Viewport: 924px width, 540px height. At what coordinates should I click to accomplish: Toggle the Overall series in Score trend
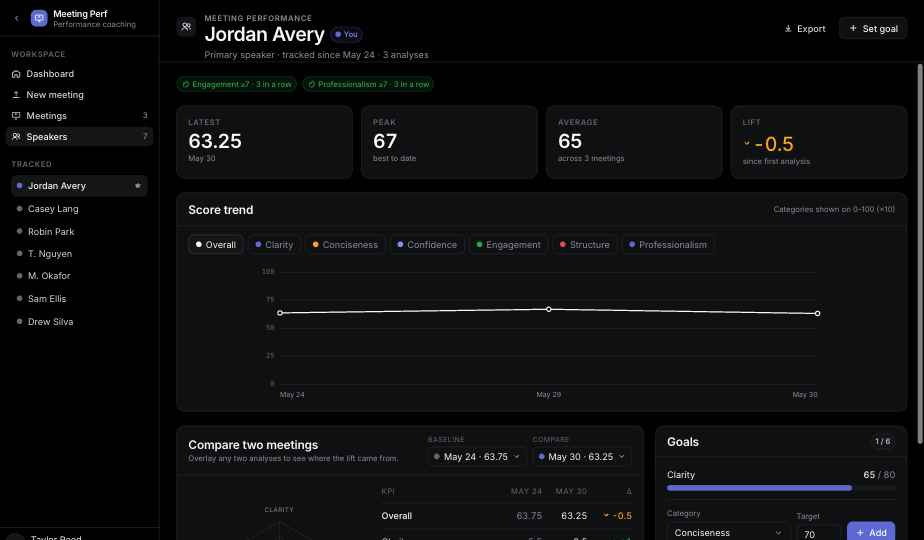216,245
